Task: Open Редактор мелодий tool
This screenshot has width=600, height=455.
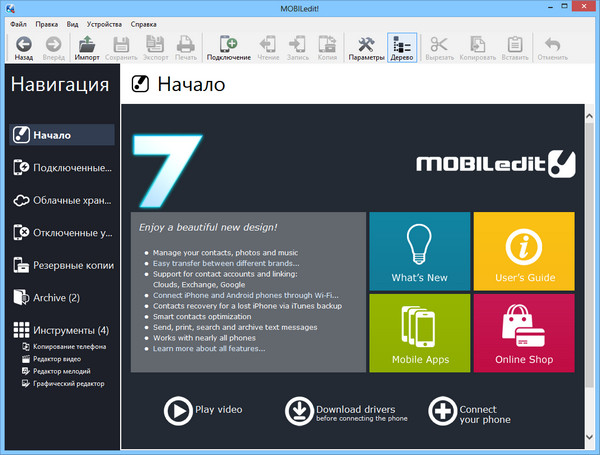Action: 62,370
